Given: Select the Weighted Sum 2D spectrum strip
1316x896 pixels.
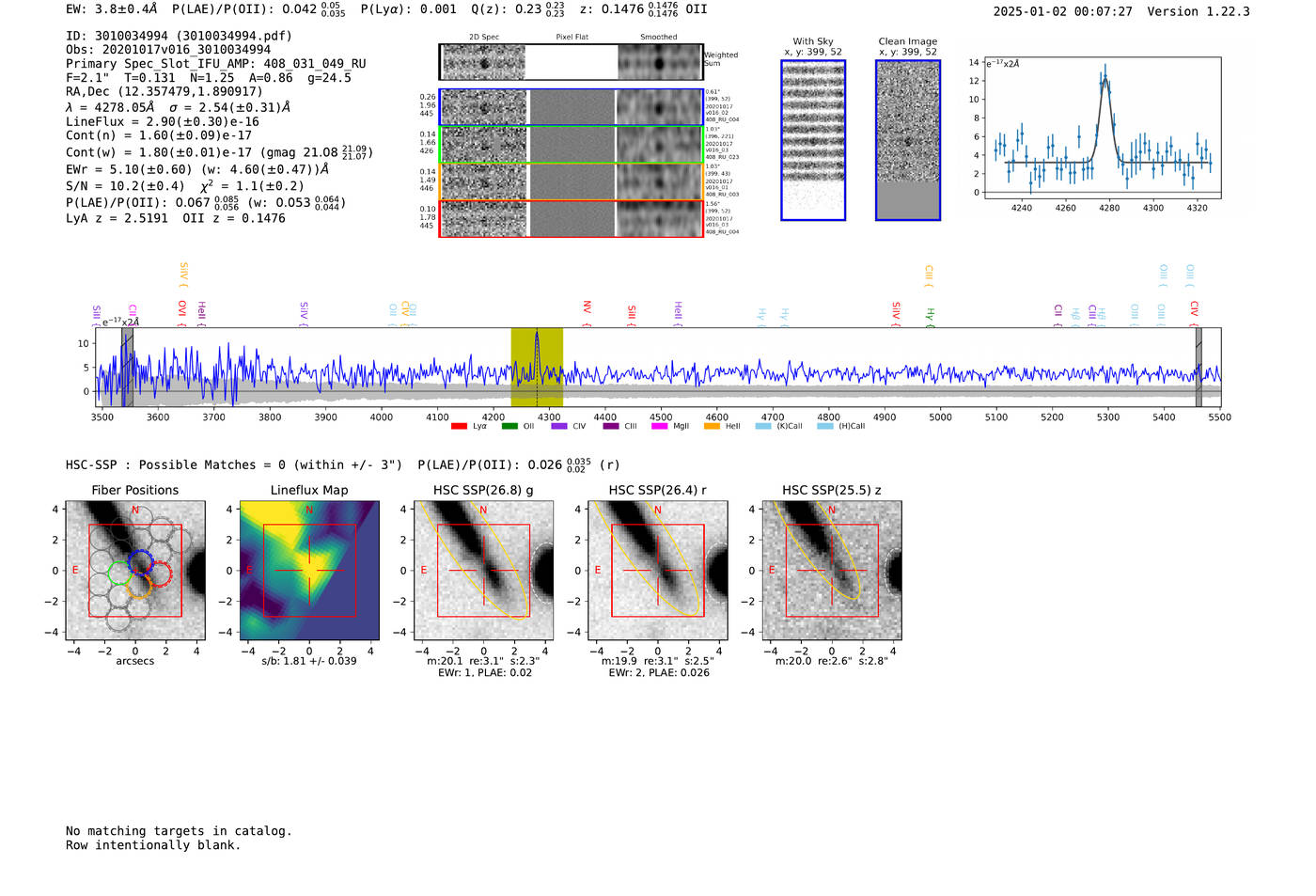Looking at the screenshot, I should [571, 62].
